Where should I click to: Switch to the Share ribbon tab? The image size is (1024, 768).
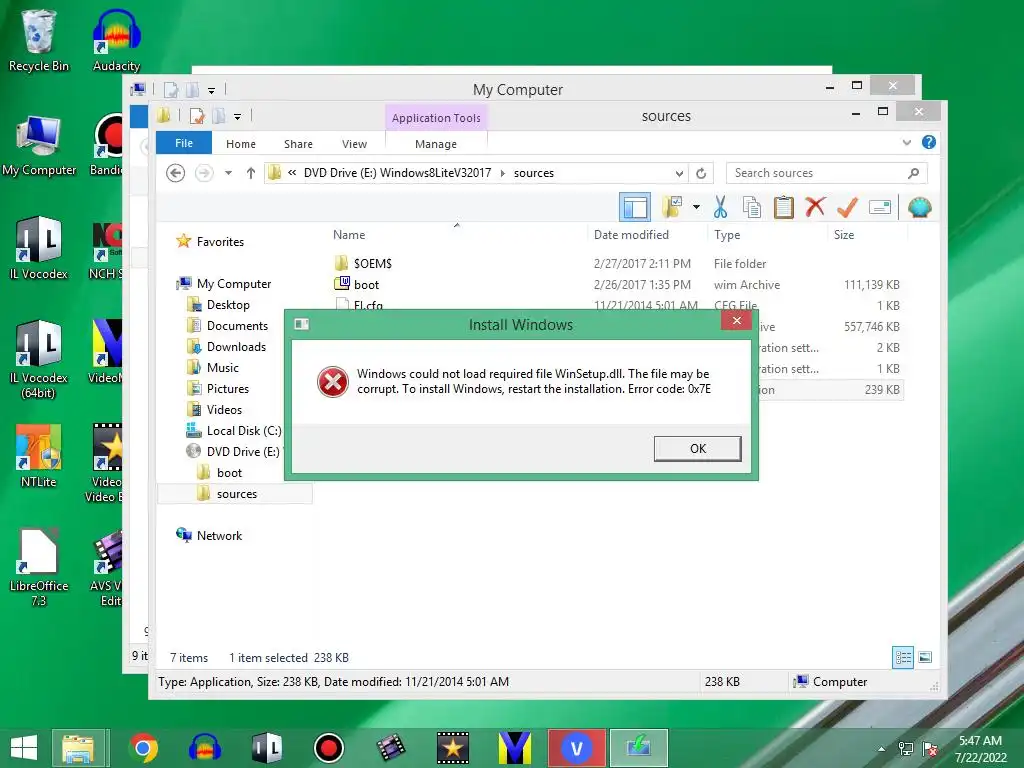pyautogui.click(x=298, y=144)
